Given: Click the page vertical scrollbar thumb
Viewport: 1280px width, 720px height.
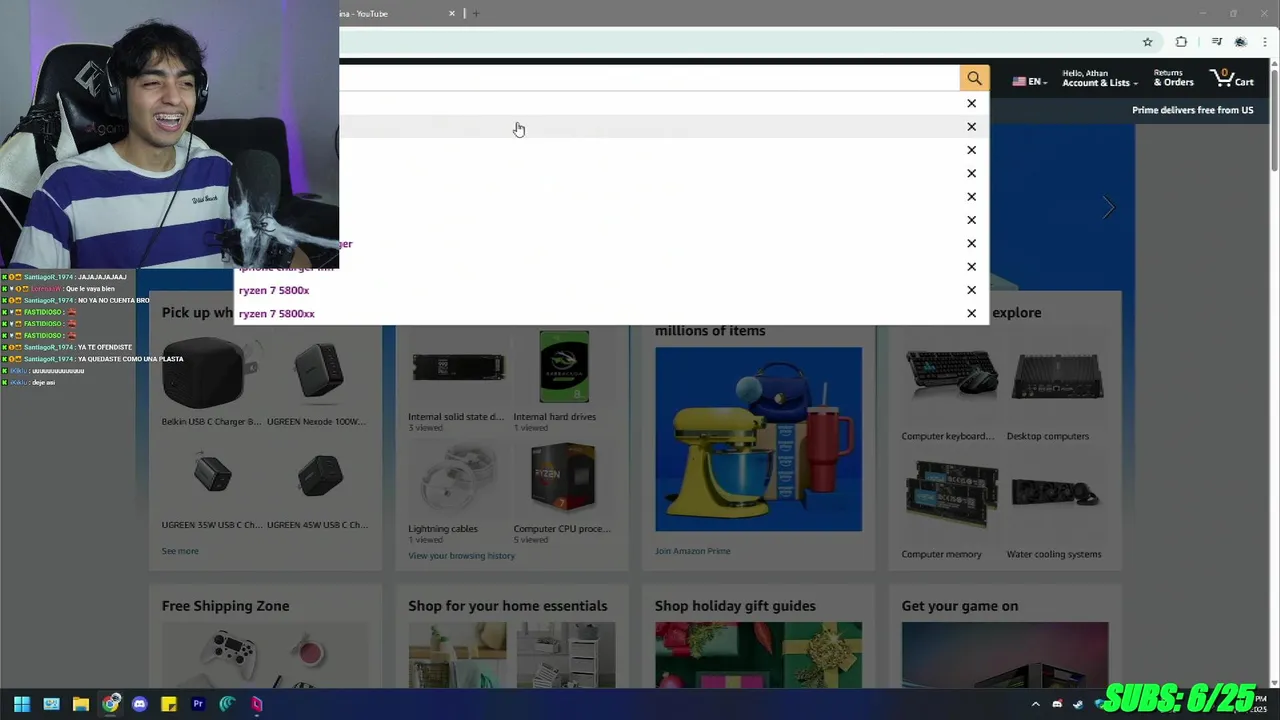Looking at the screenshot, I should point(1274,120).
